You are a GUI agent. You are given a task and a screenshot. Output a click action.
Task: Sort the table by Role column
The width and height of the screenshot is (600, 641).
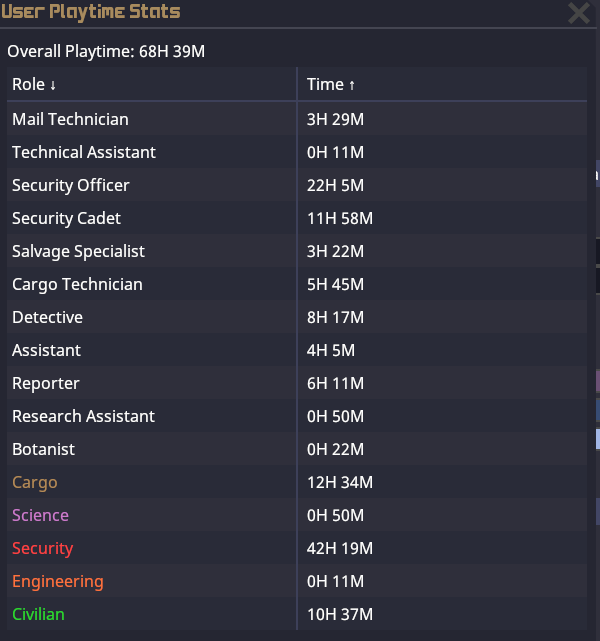[34, 85]
